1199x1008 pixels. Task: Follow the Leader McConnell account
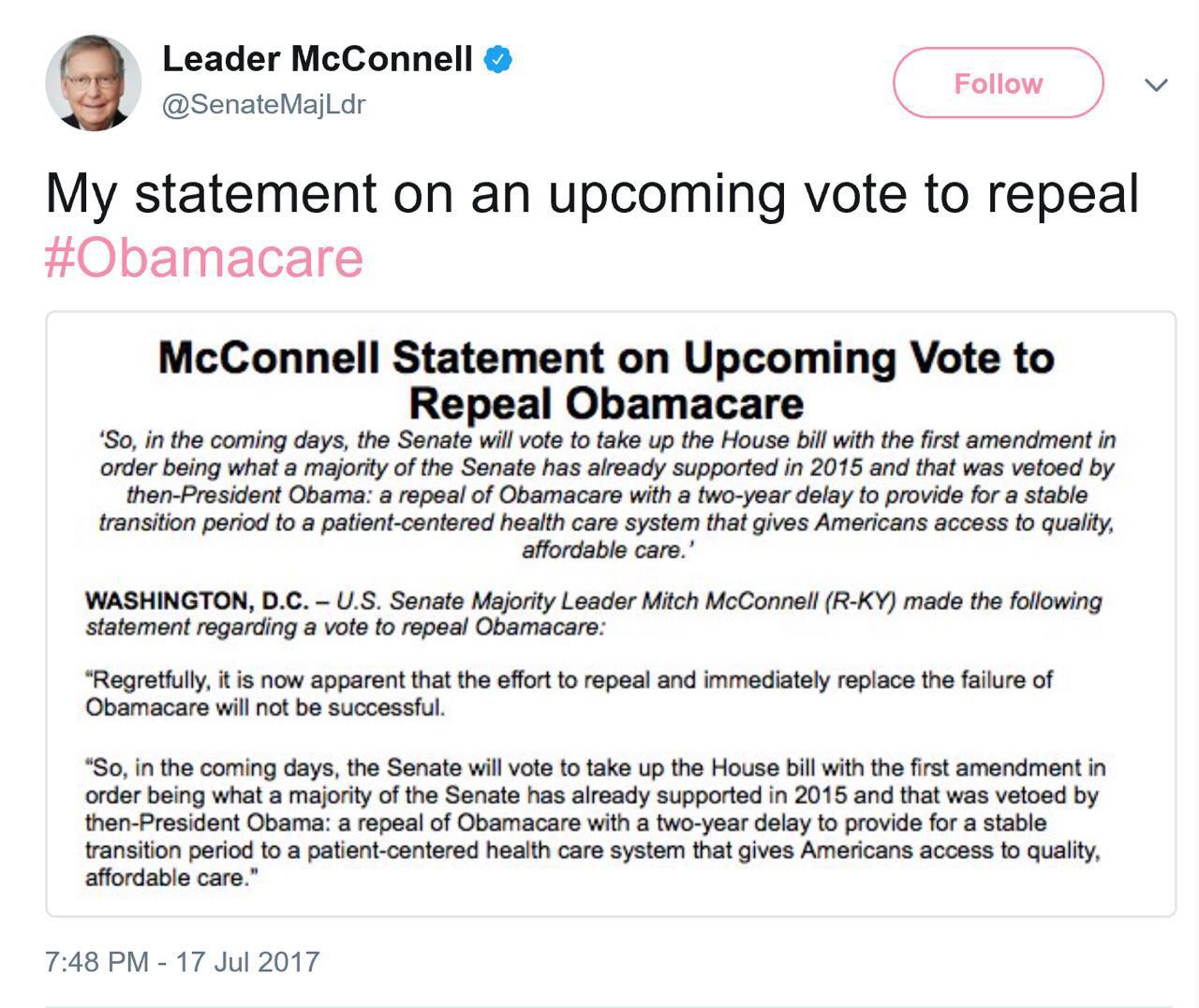tap(998, 83)
